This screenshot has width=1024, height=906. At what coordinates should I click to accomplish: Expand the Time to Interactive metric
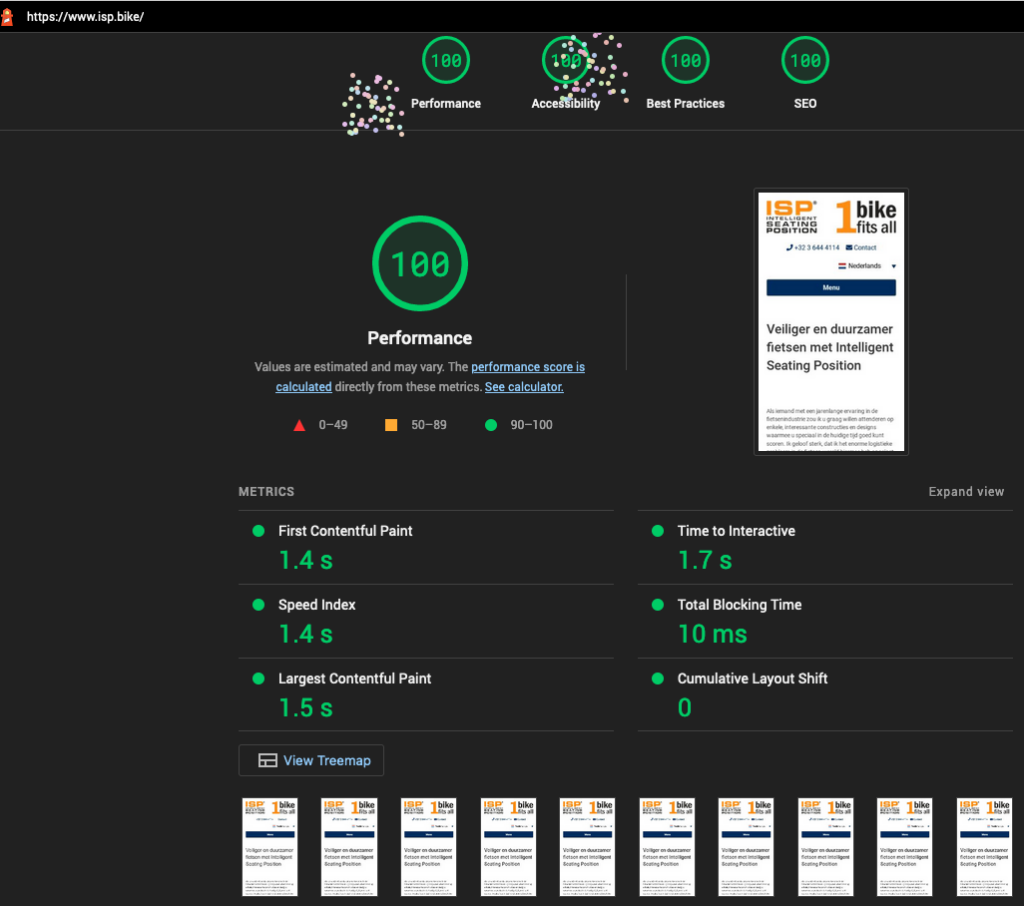736,531
